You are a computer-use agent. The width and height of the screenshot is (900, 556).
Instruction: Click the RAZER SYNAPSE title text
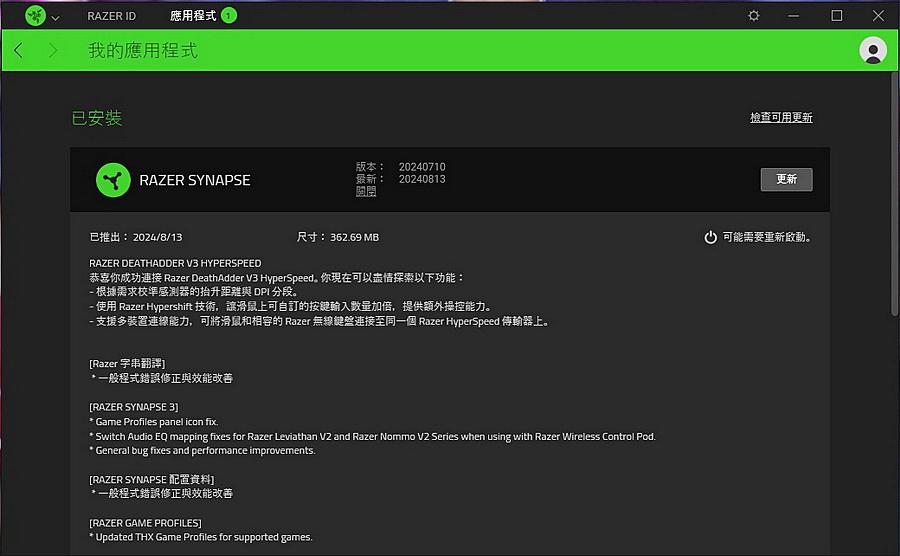pyautogui.click(x=195, y=180)
